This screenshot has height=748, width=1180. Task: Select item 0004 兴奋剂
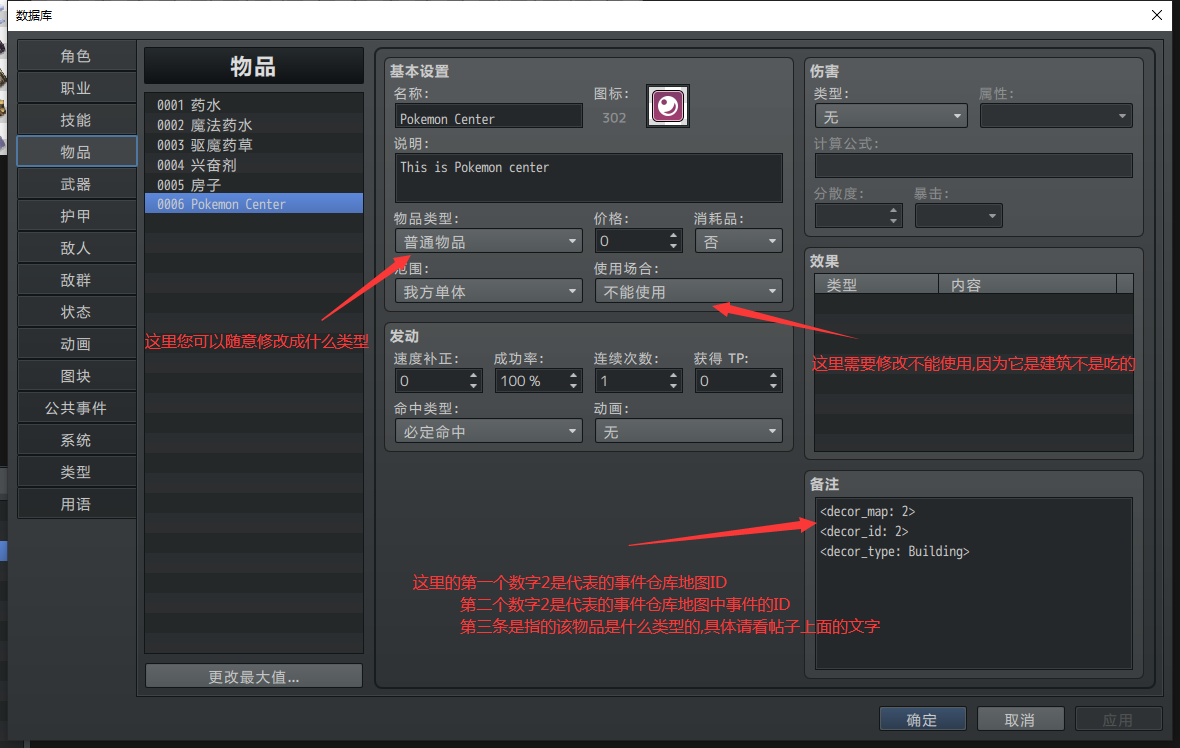point(254,165)
